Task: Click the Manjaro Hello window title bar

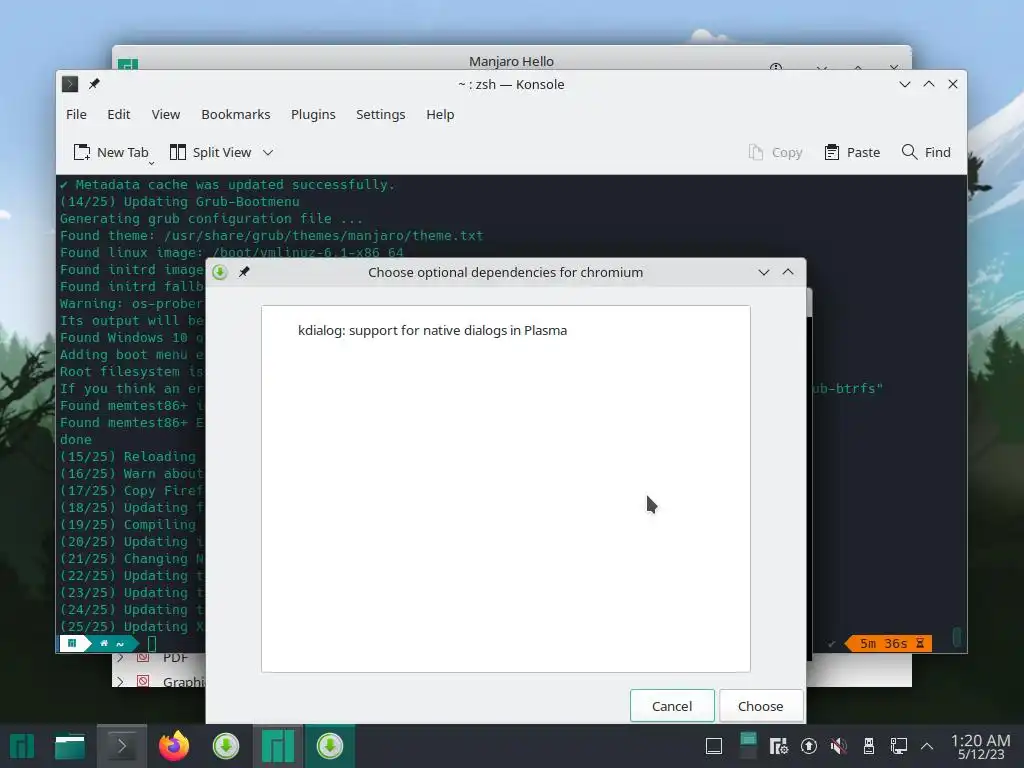Action: point(511,59)
